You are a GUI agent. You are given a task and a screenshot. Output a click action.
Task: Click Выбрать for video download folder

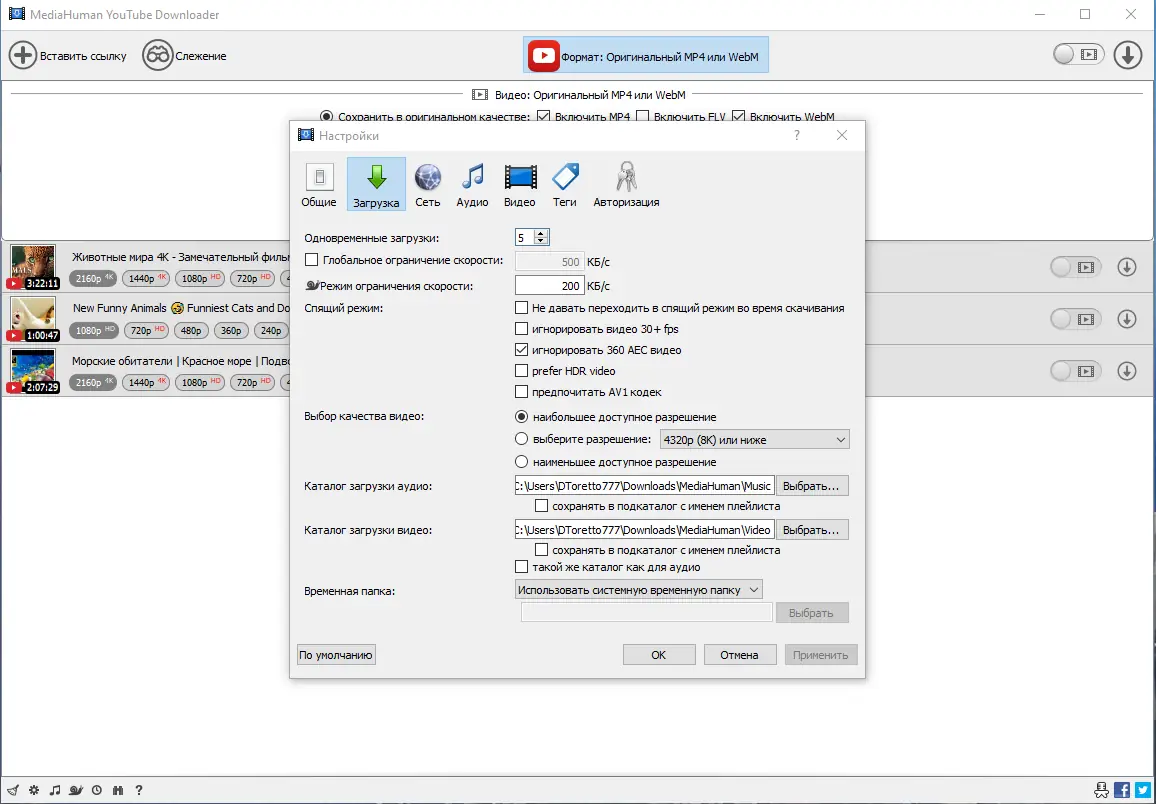click(x=812, y=530)
